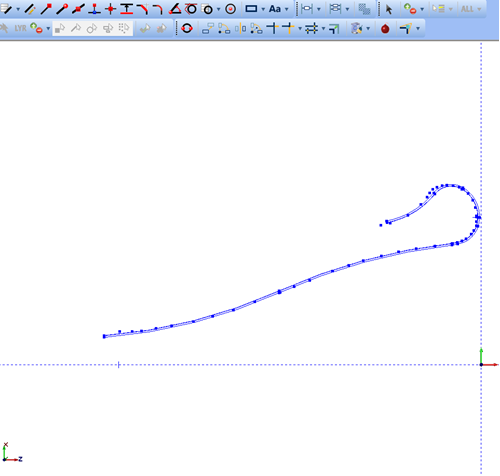Click the grayed dotted-box select cursor icon

(124, 29)
